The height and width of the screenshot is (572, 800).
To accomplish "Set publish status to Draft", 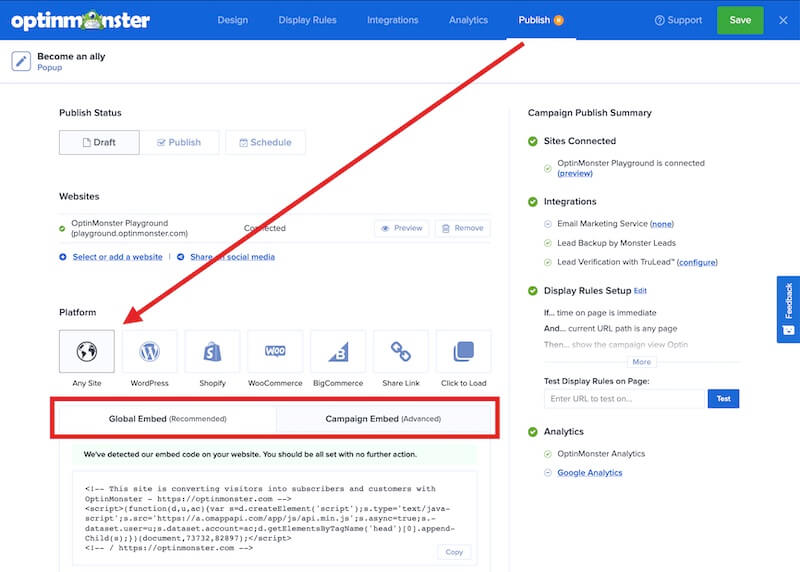I will coord(99,142).
